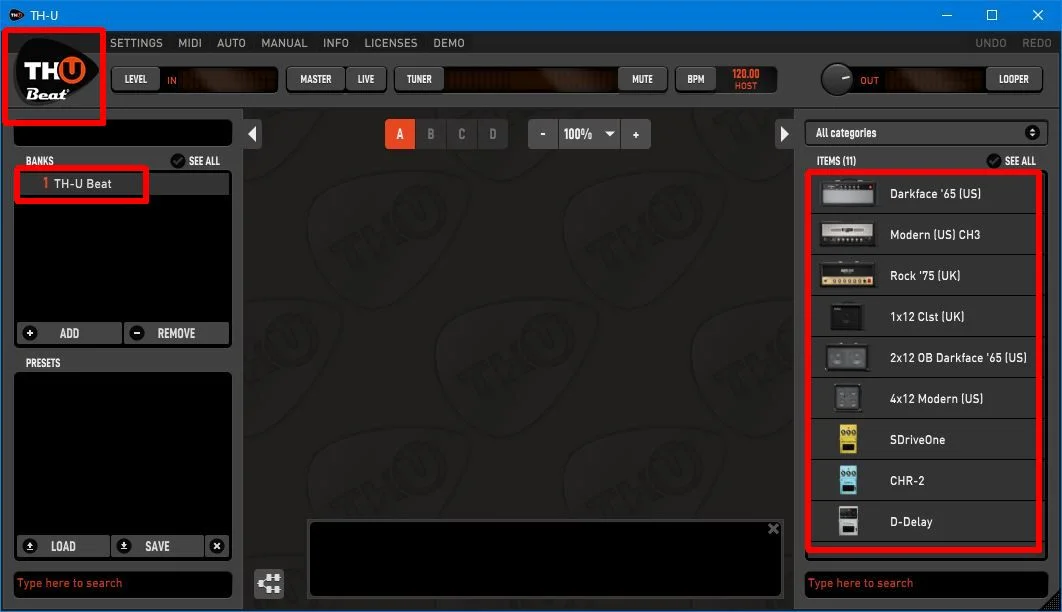Enable LIVE mode
The height and width of the screenshot is (612, 1062).
[366, 79]
